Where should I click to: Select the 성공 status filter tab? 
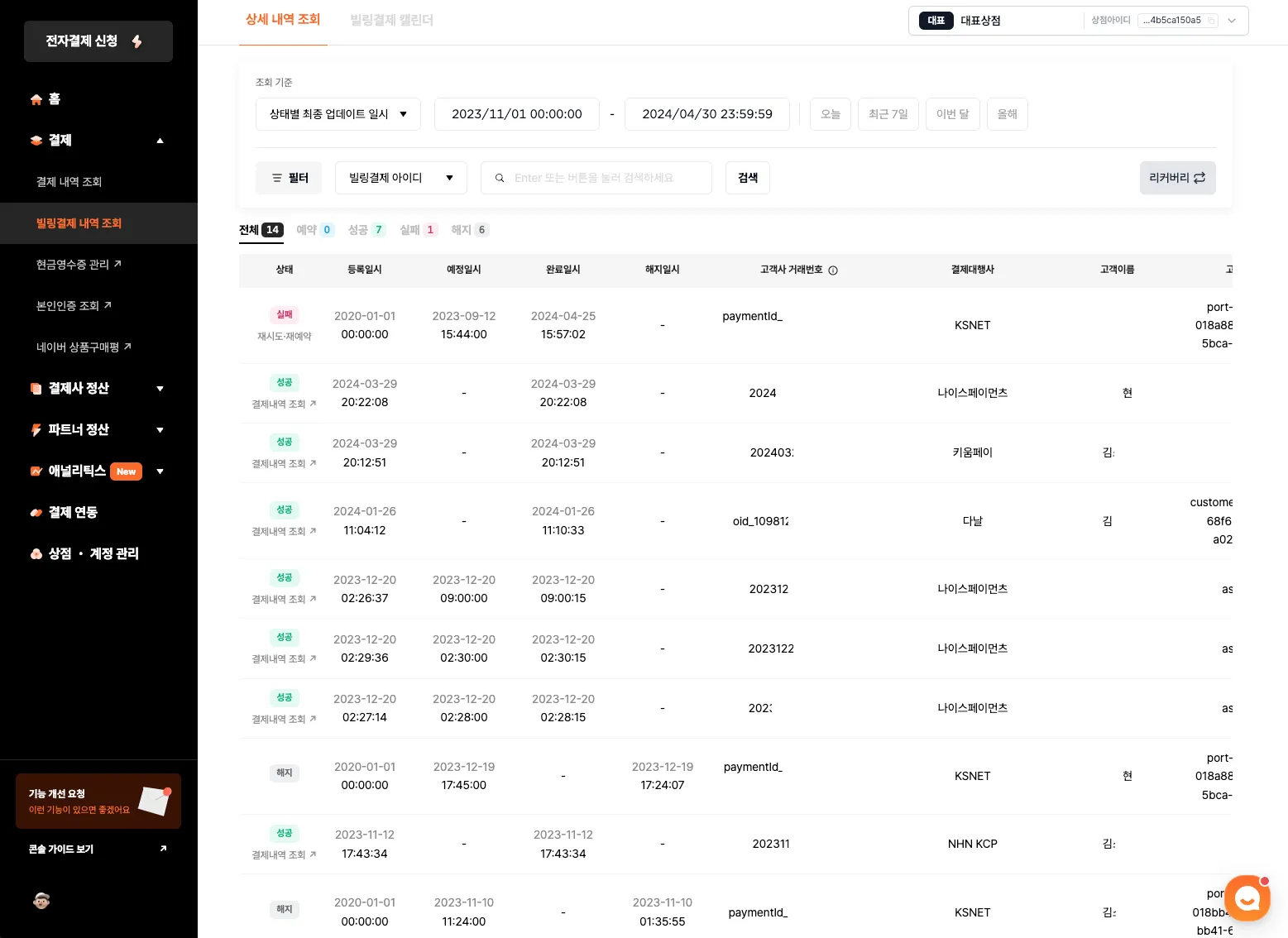(366, 230)
